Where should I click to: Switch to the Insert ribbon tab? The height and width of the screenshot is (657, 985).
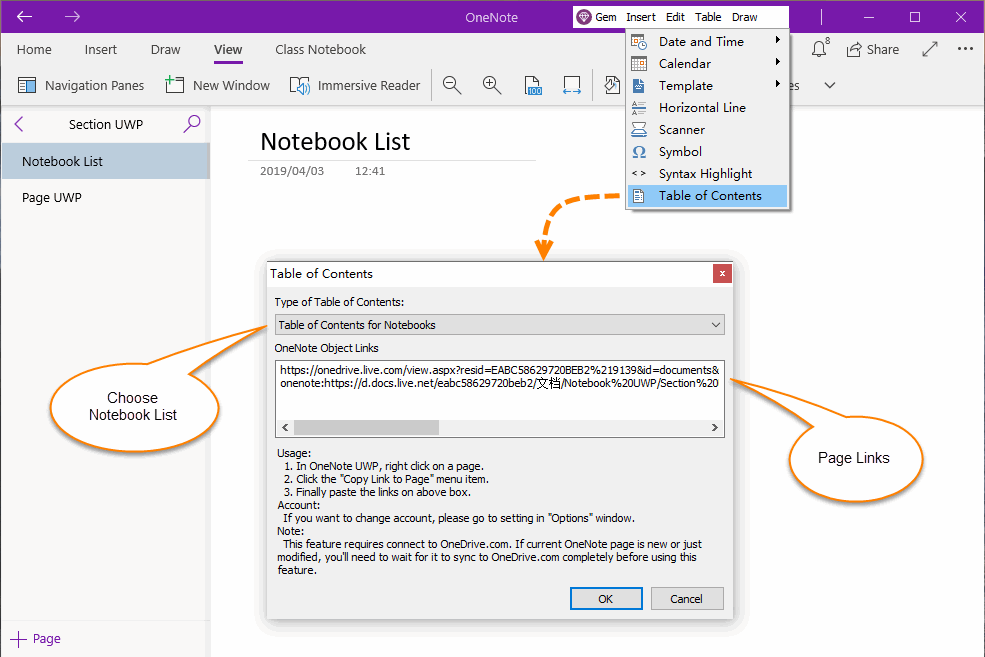pos(101,50)
